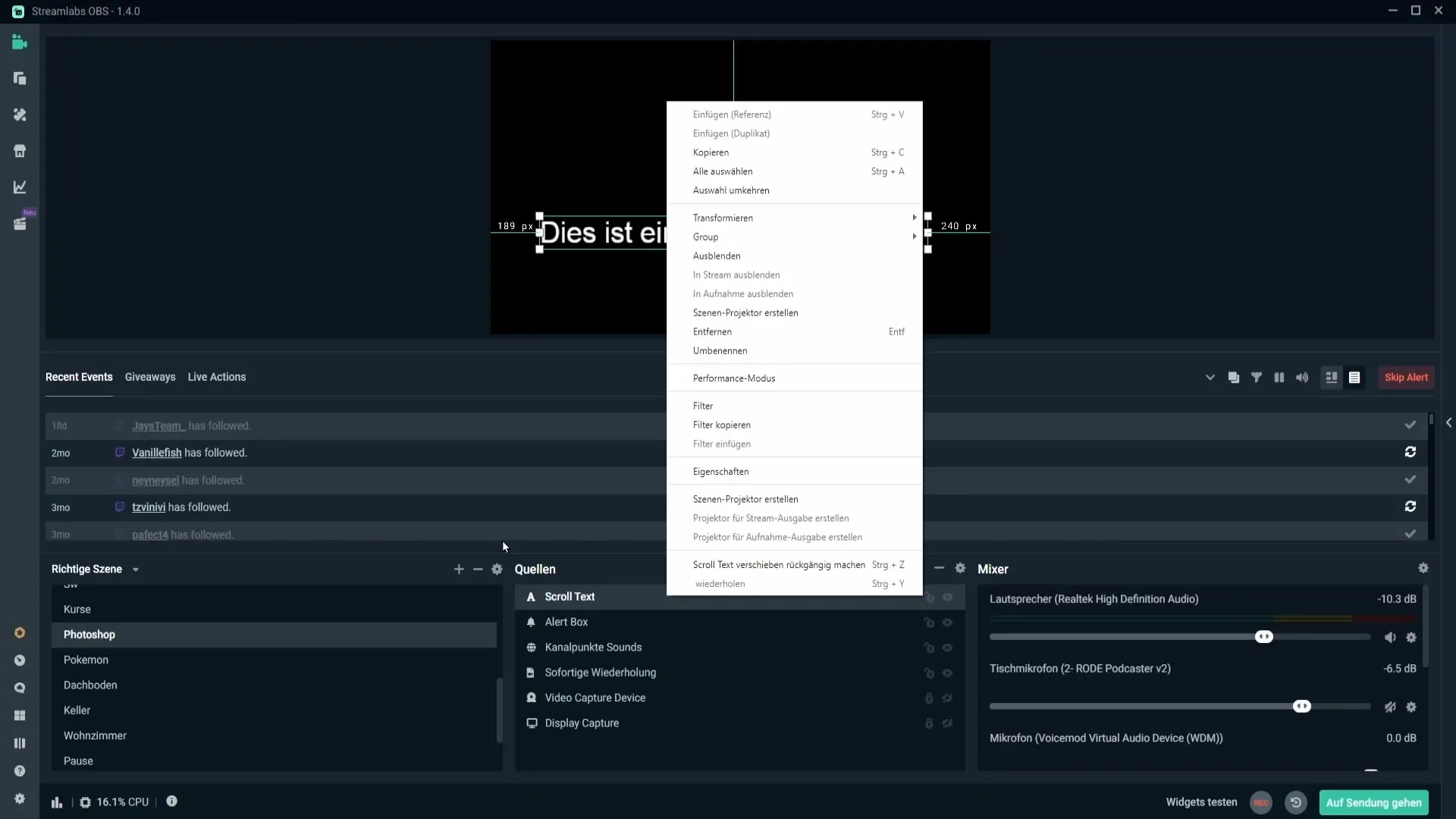Click Auf Sendung gehen button
Image resolution: width=1456 pixels, height=819 pixels.
(1374, 802)
